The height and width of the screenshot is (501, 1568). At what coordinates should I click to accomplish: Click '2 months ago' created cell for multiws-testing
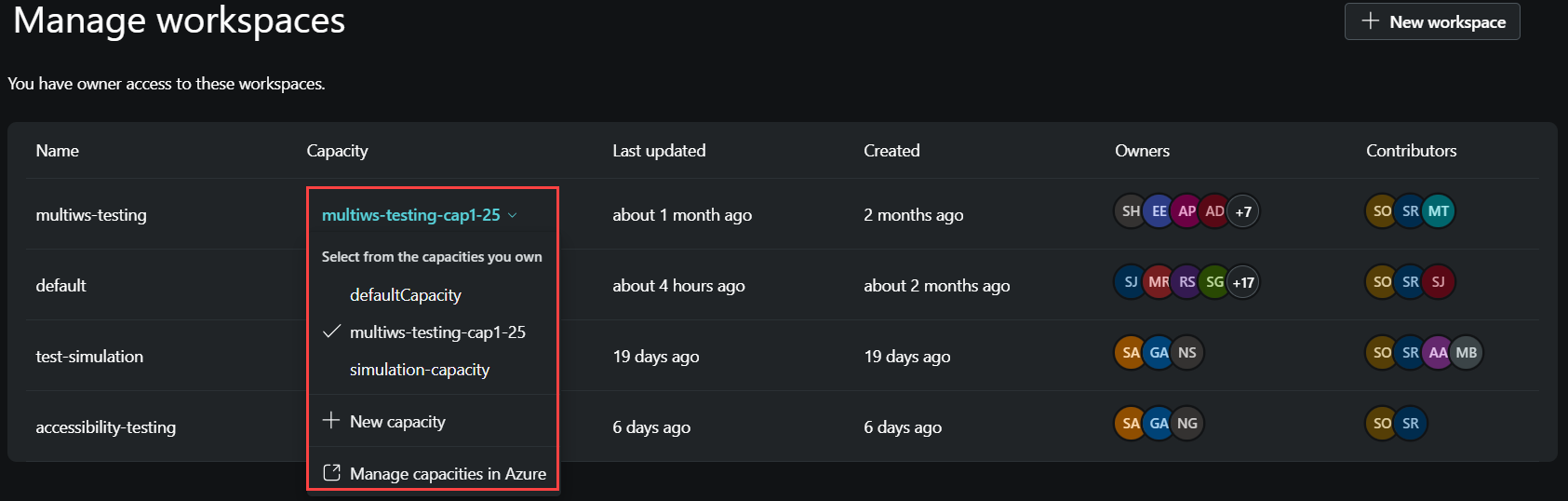[x=914, y=215]
